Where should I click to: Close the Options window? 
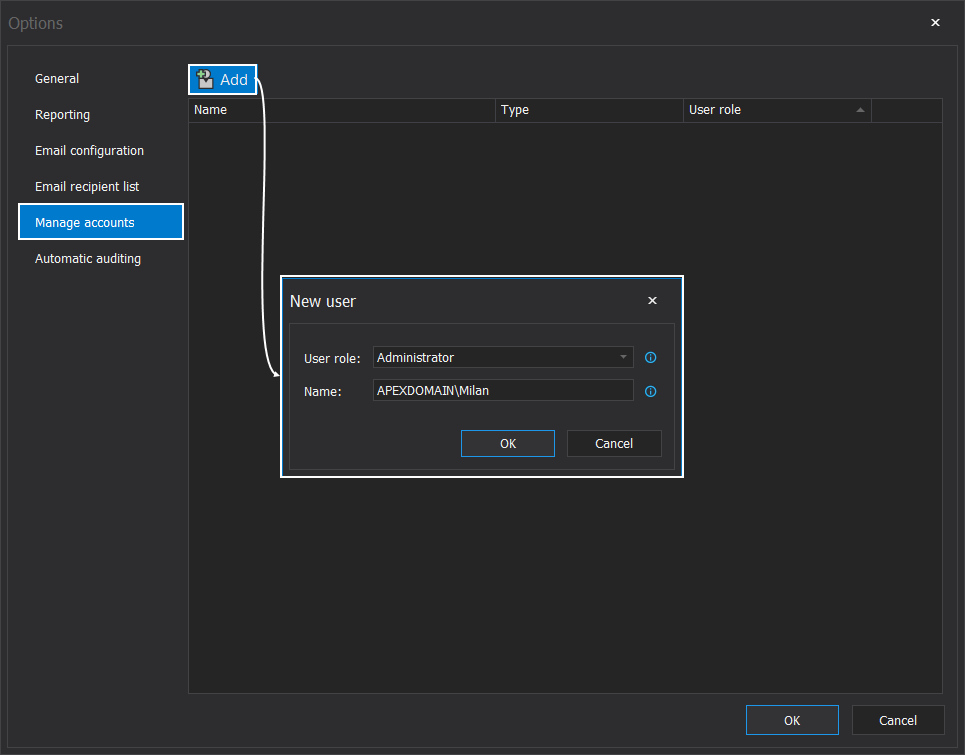pos(935,23)
